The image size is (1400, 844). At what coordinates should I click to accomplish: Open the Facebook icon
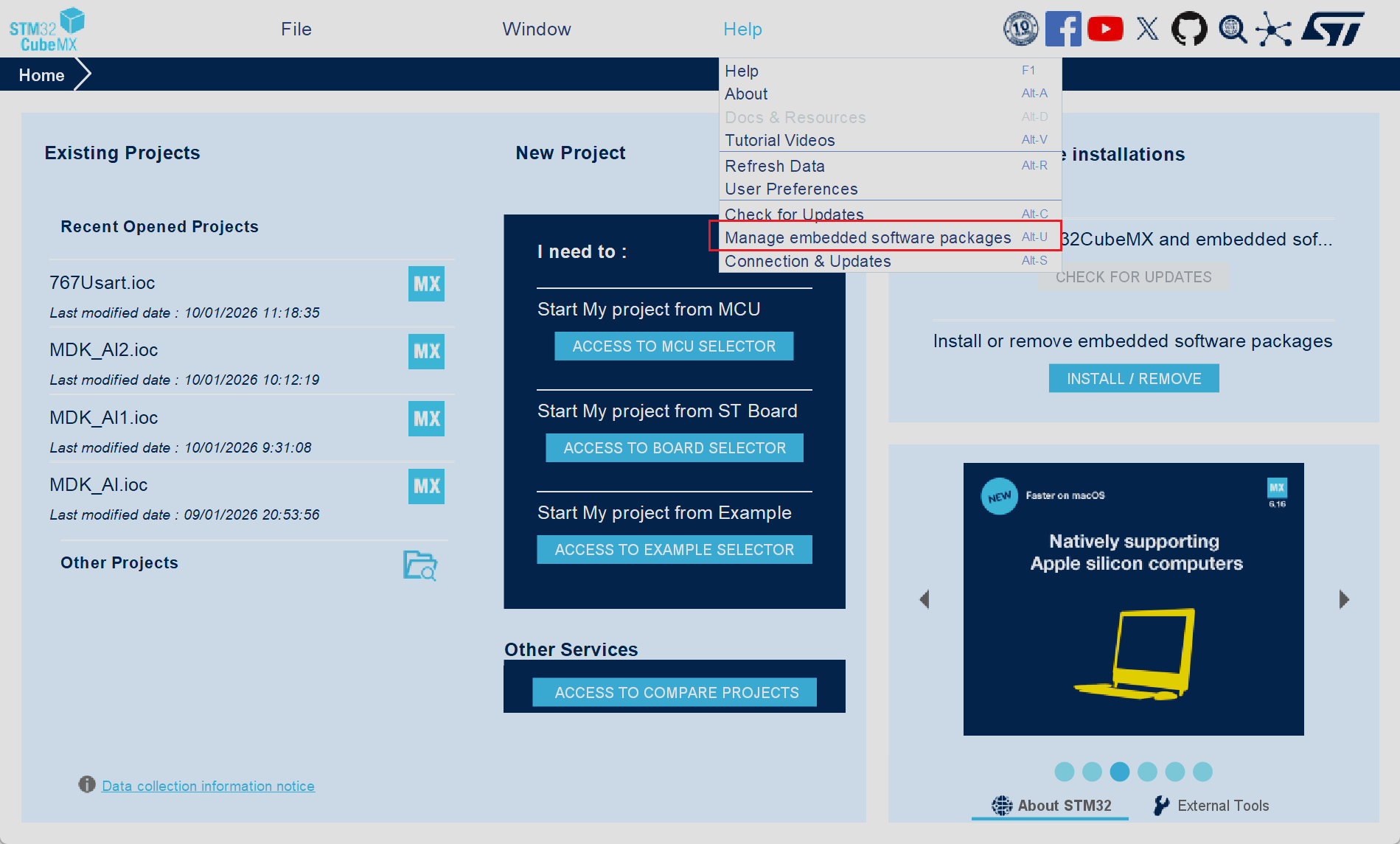tap(1063, 29)
